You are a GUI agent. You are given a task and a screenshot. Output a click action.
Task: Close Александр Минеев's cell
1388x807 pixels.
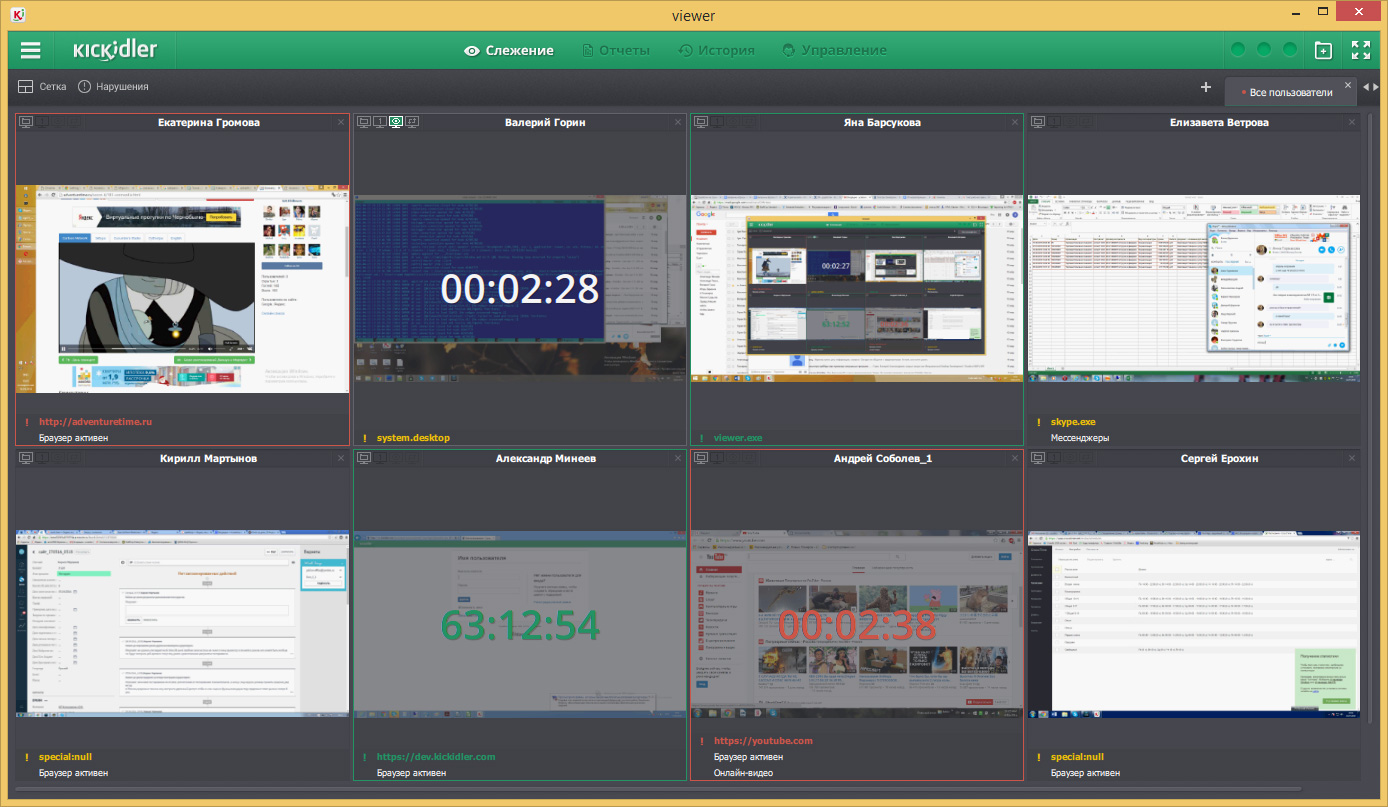(678, 458)
